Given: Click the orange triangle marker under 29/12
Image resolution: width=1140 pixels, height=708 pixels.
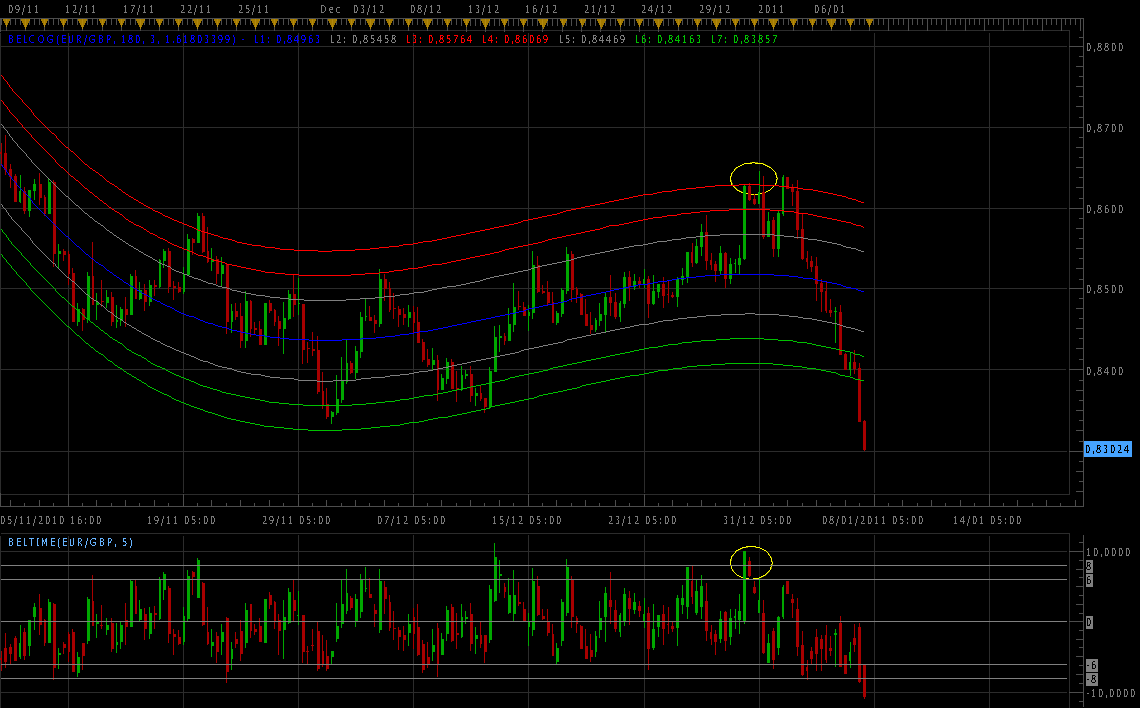Looking at the screenshot, I should 716,24.
